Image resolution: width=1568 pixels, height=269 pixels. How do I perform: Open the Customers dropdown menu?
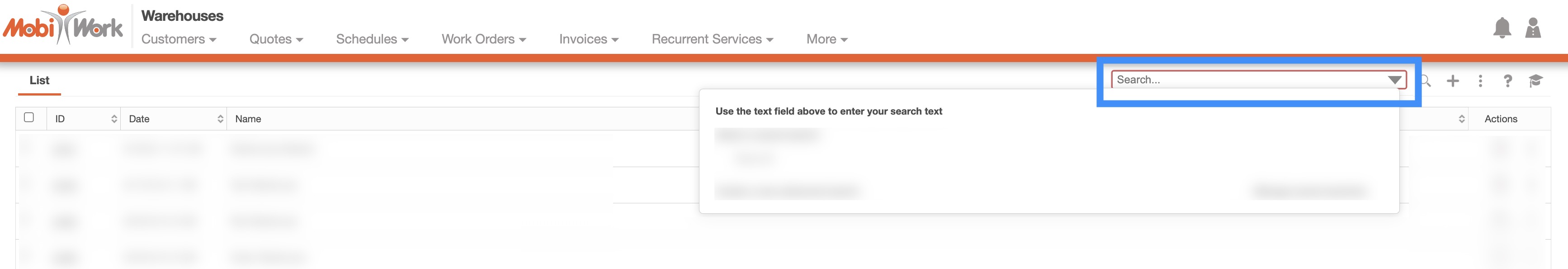click(x=178, y=39)
